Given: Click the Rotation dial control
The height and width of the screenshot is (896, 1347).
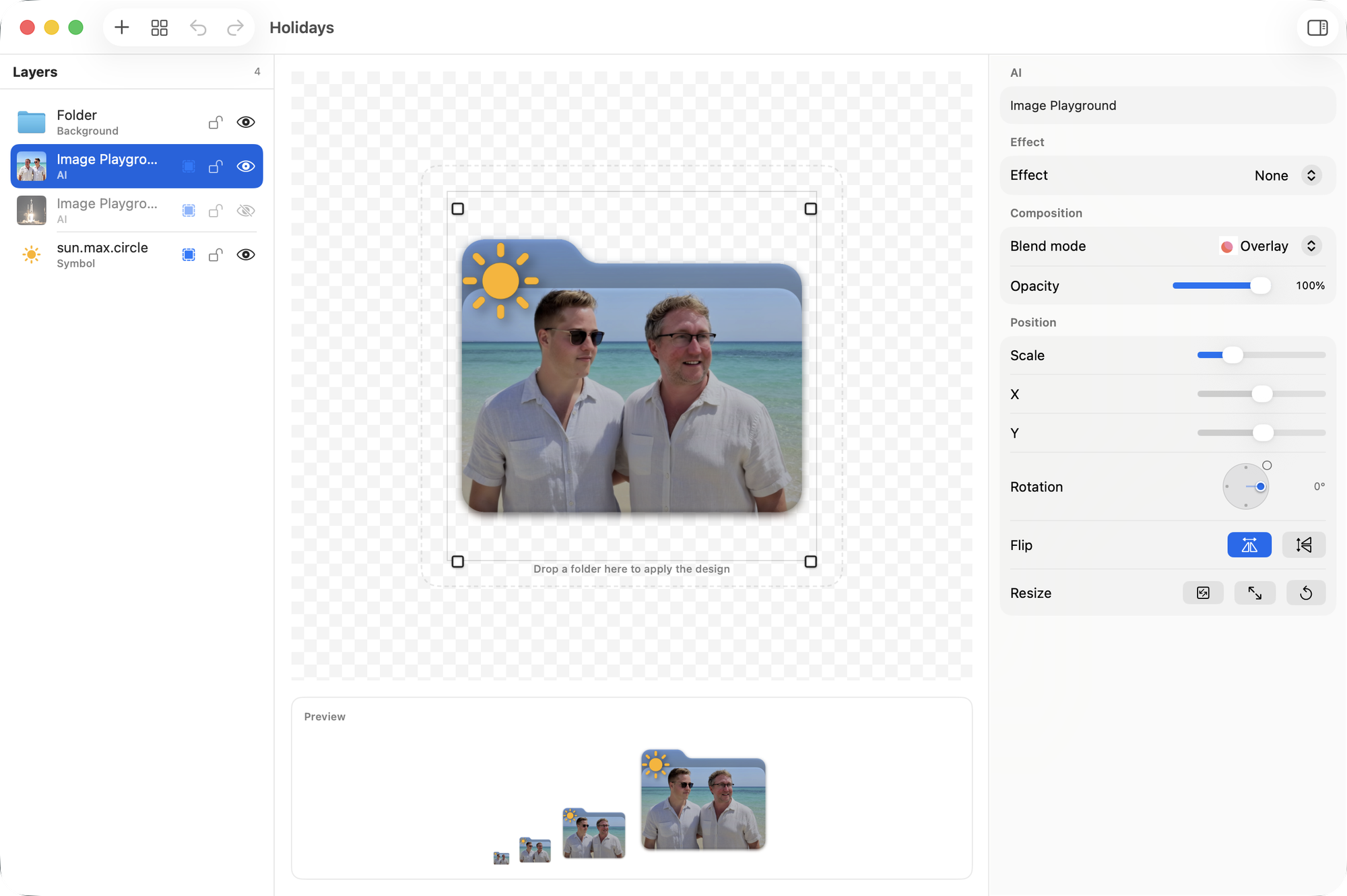Looking at the screenshot, I should coord(1246,486).
